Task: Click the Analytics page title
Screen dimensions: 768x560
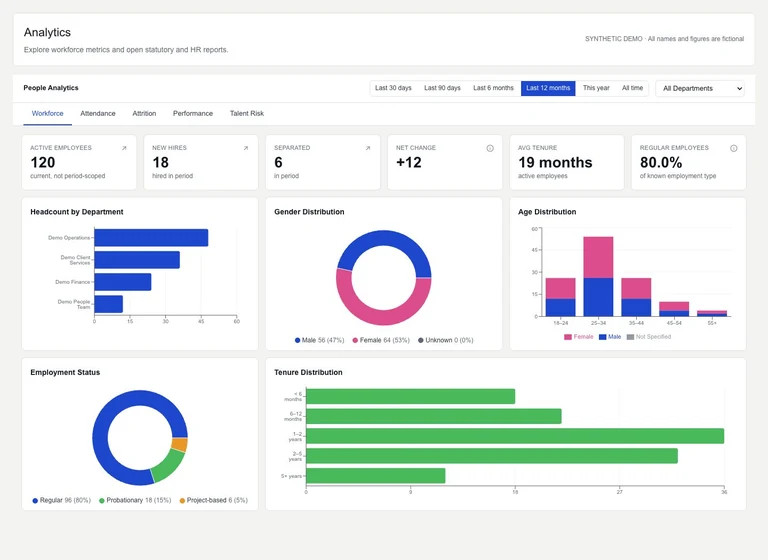Action: click(48, 32)
